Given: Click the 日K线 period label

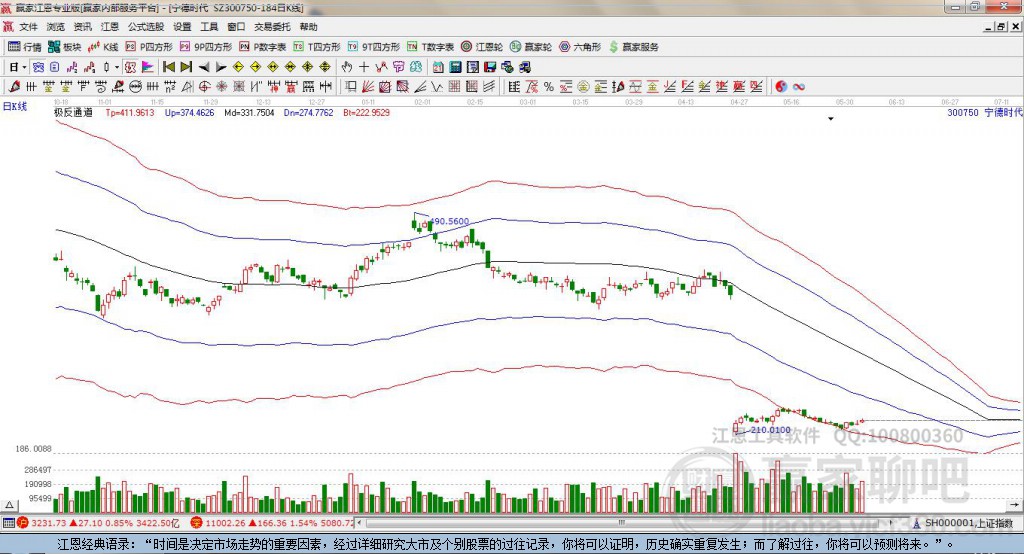Looking at the screenshot, I should coord(14,106).
